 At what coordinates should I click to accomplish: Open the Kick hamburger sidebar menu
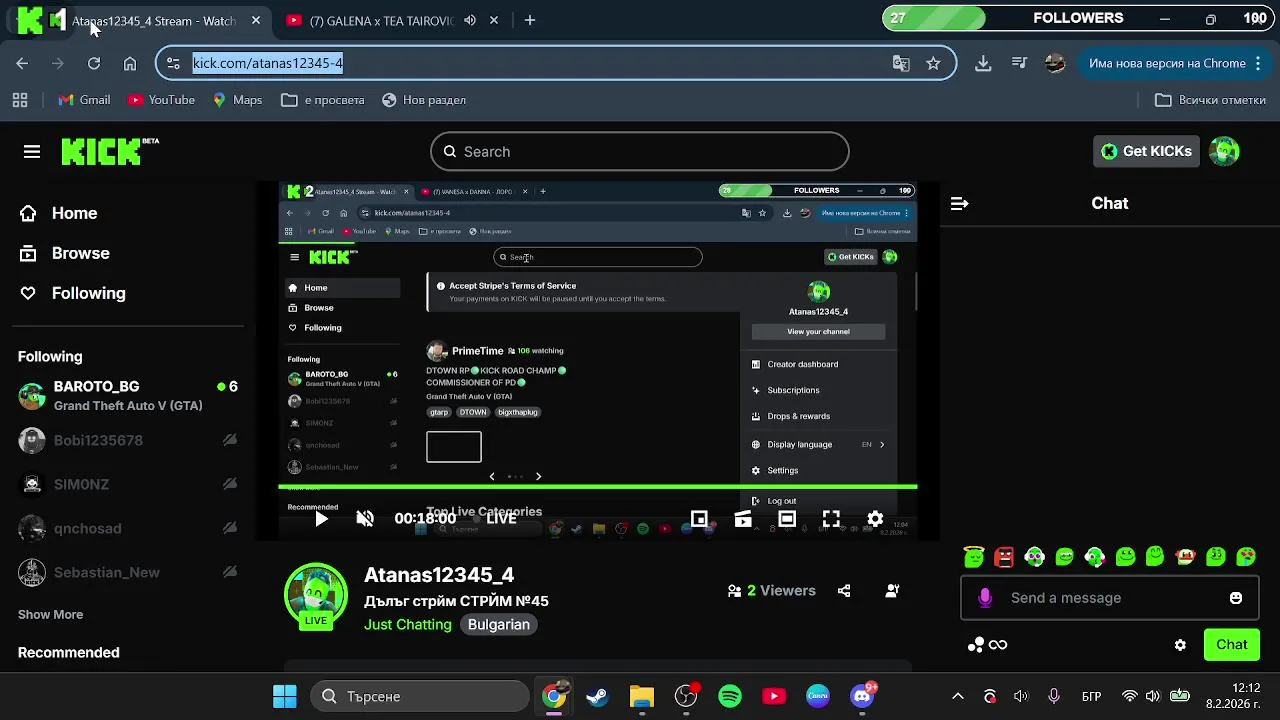pyautogui.click(x=32, y=152)
